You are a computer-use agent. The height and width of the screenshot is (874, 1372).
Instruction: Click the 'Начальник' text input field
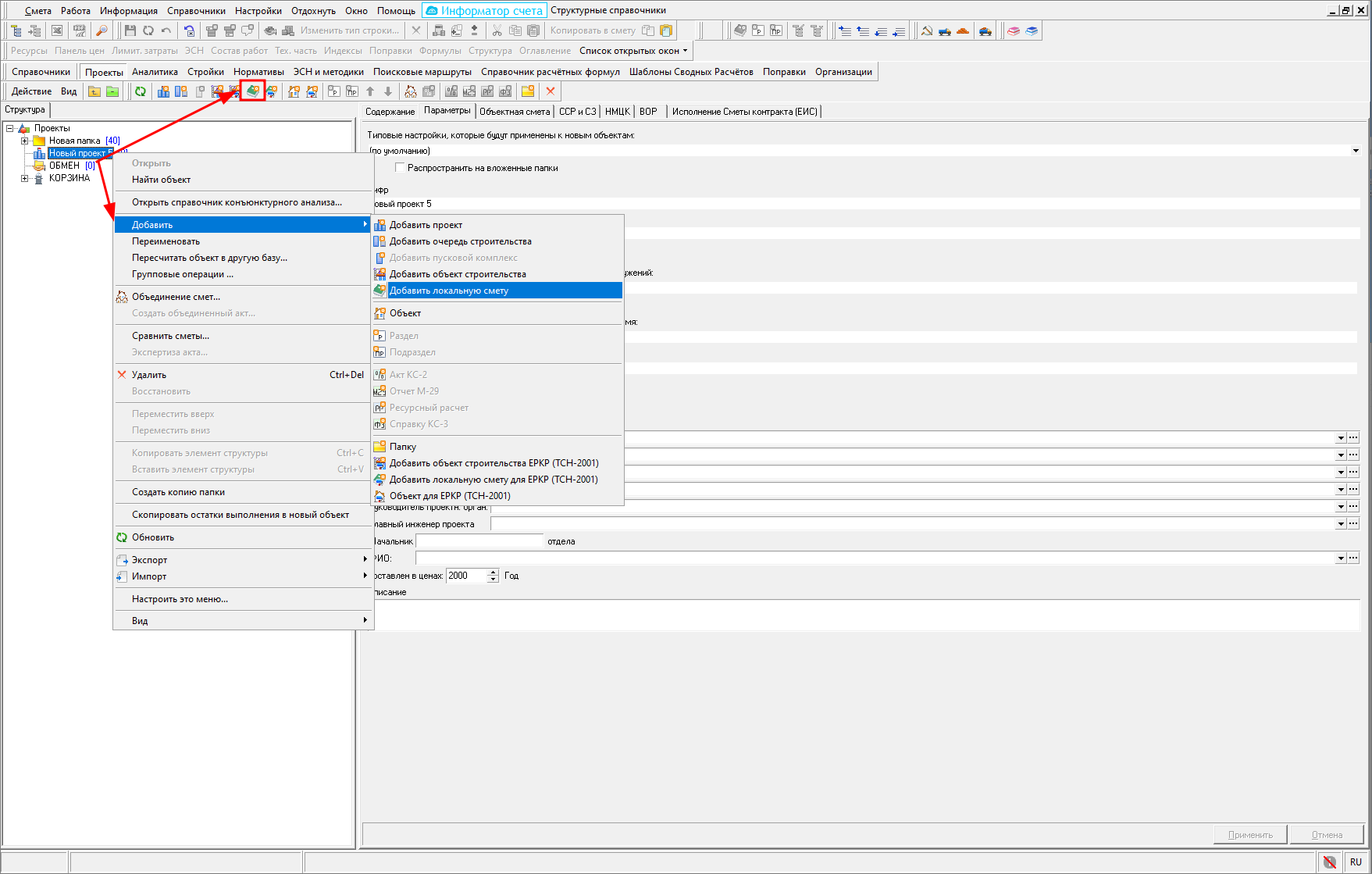tap(479, 541)
